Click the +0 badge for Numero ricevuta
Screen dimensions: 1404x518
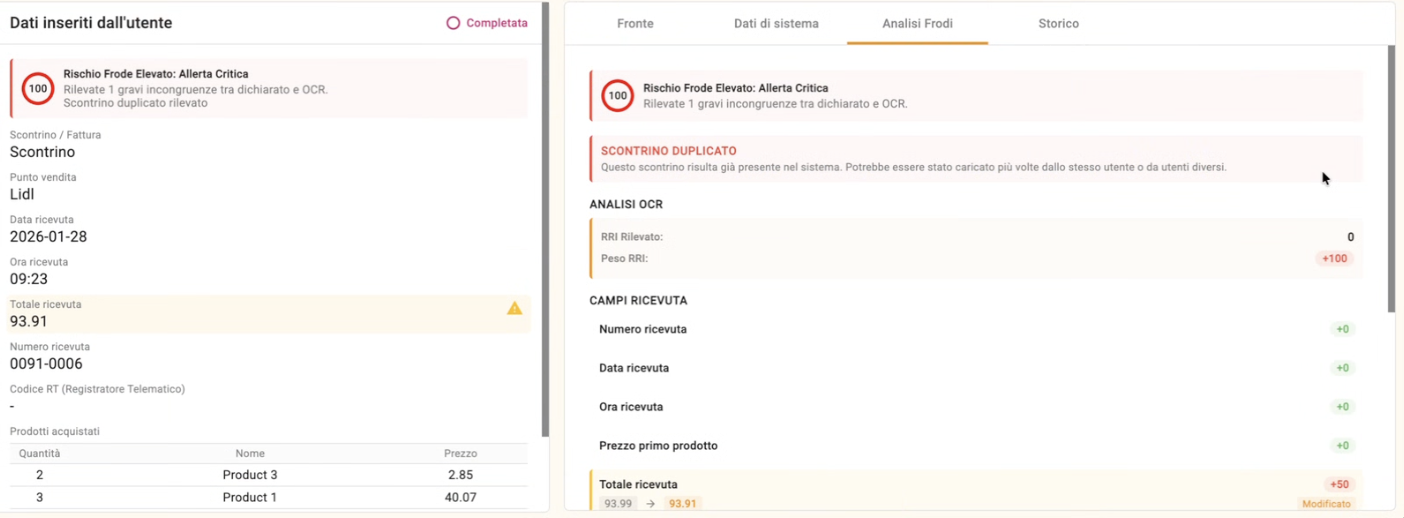tap(1342, 329)
